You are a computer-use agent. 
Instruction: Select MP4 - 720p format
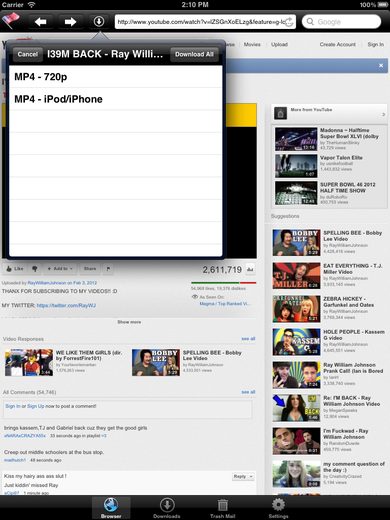pyautogui.click(x=115, y=77)
